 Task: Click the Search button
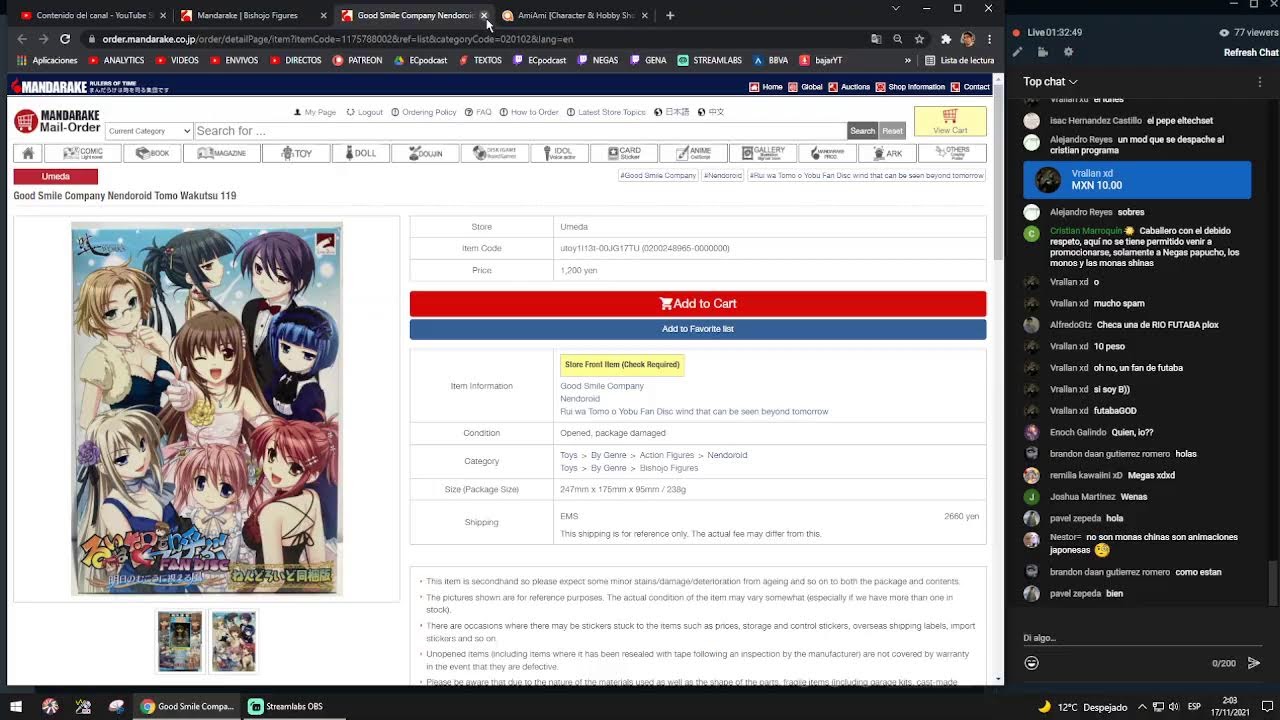862,131
